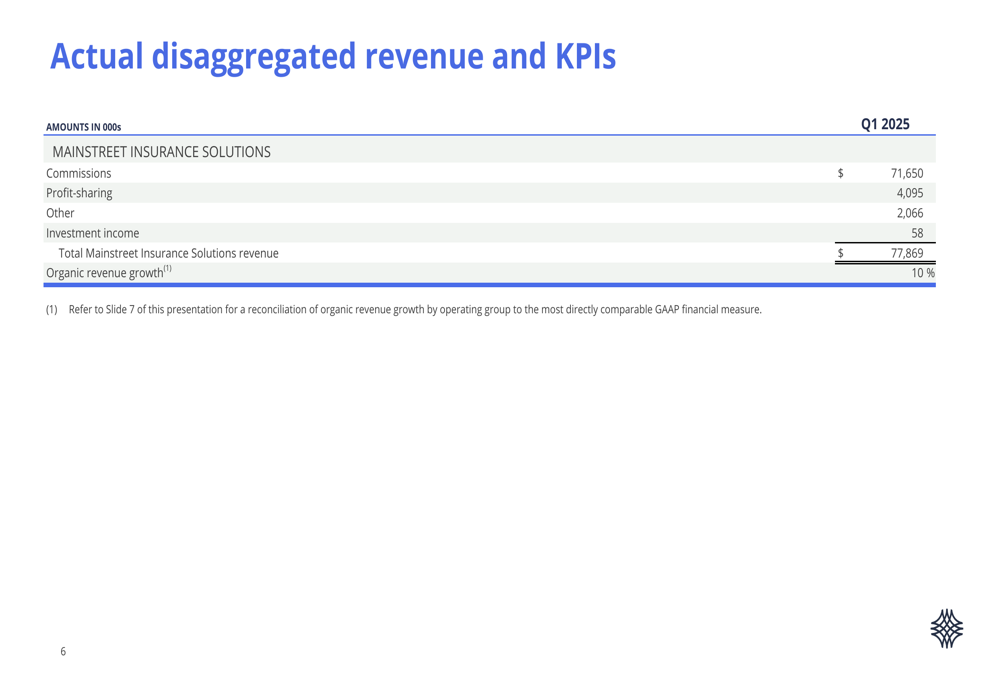Viewport: 1000px width, 685px height.
Task: Click the 'AMOUNTS IN 000s' label
Action: point(84,127)
